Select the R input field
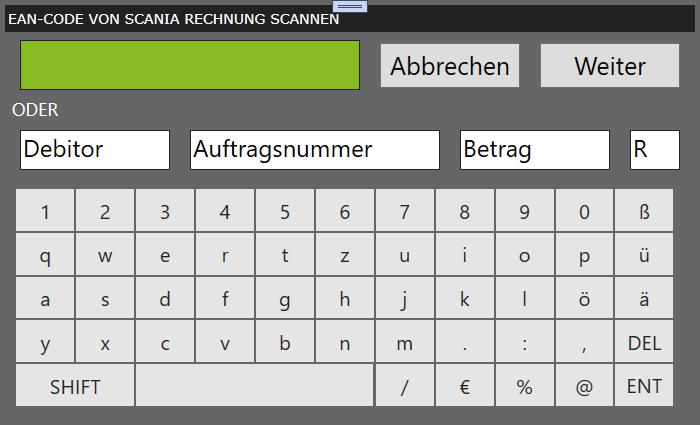700x425 pixels. [655, 150]
